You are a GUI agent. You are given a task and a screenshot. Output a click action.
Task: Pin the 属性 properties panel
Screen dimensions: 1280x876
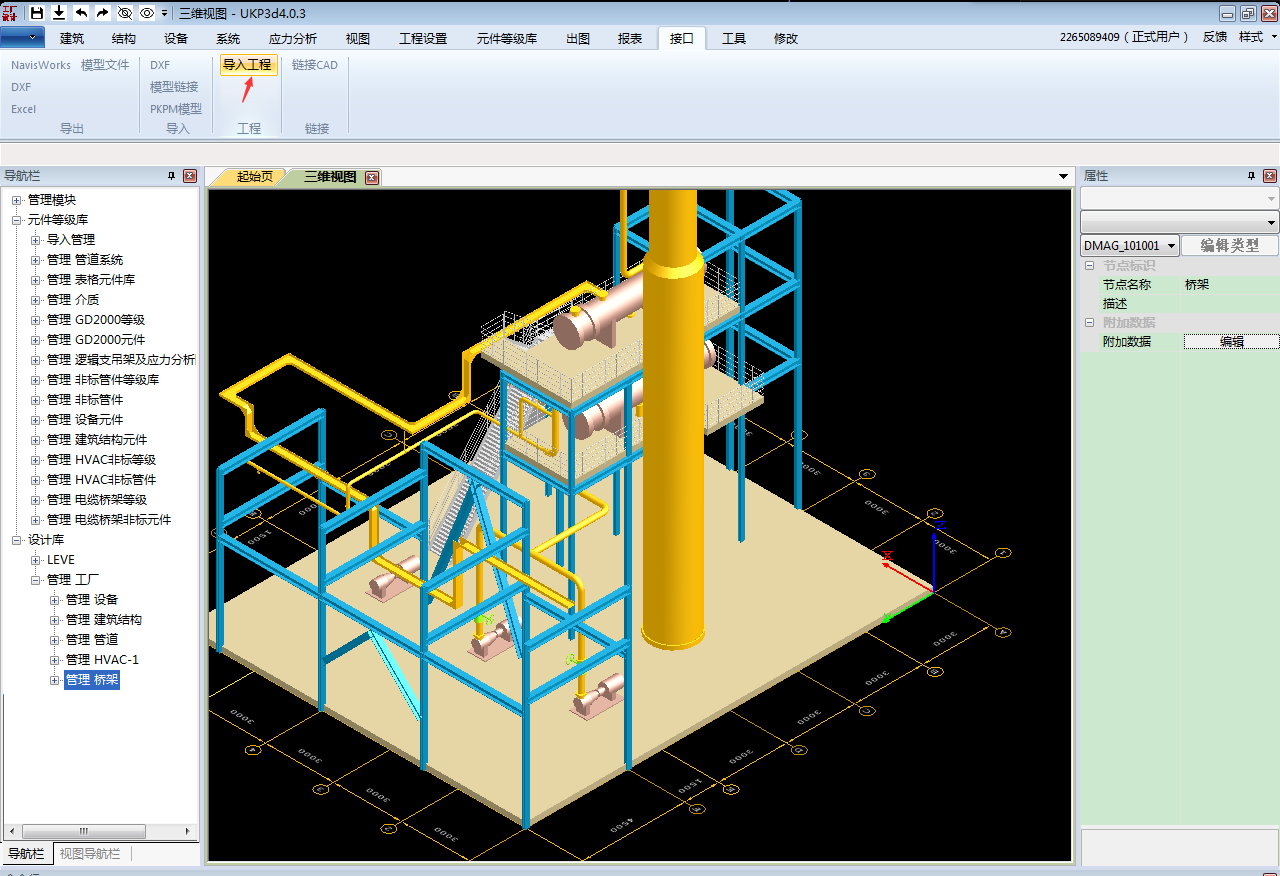click(x=1251, y=176)
